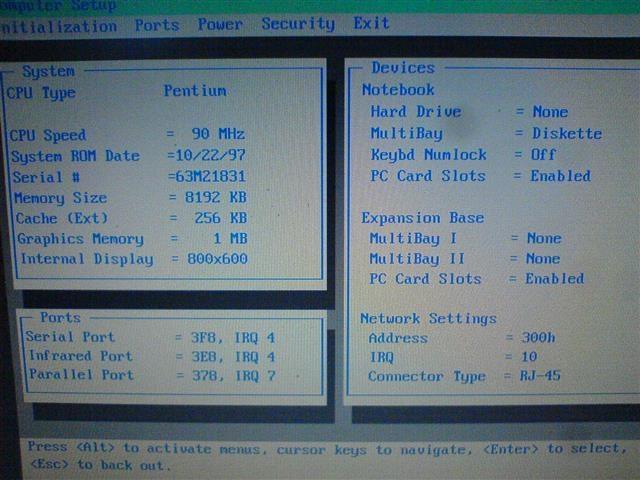Click the Hard Drive label
Viewport: 640px width, 480px height.
click(x=416, y=111)
